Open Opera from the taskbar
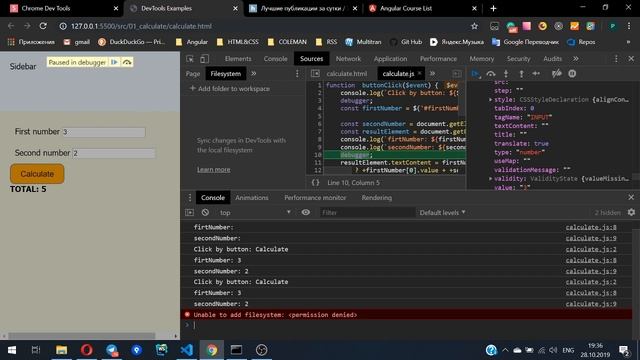The height and width of the screenshot is (360, 640). [x=87, y=350]
